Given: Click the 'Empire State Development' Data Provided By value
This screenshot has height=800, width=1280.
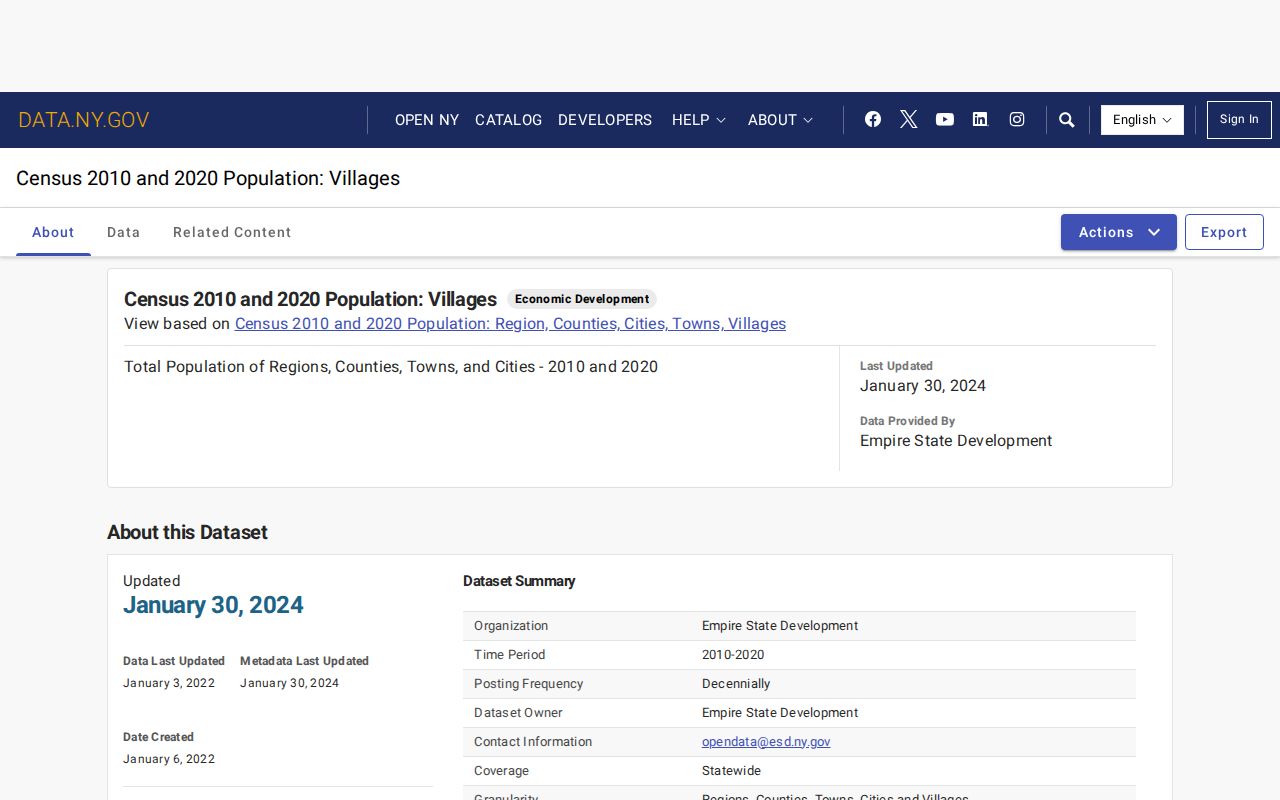Looking at the screenshot, I should [x=956, y=441].
